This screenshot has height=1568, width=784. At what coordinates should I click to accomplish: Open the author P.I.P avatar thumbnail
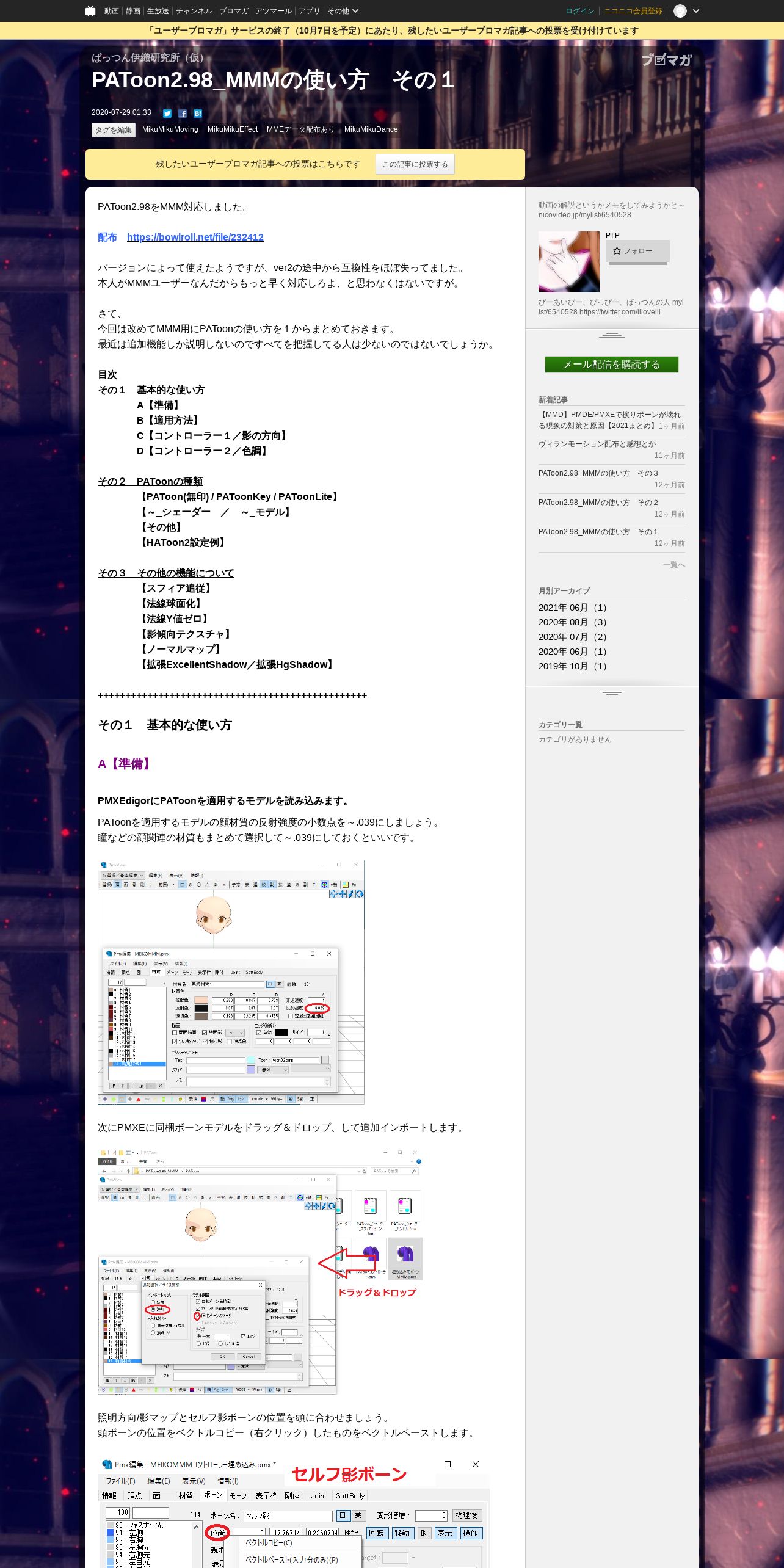pos(569,262)
